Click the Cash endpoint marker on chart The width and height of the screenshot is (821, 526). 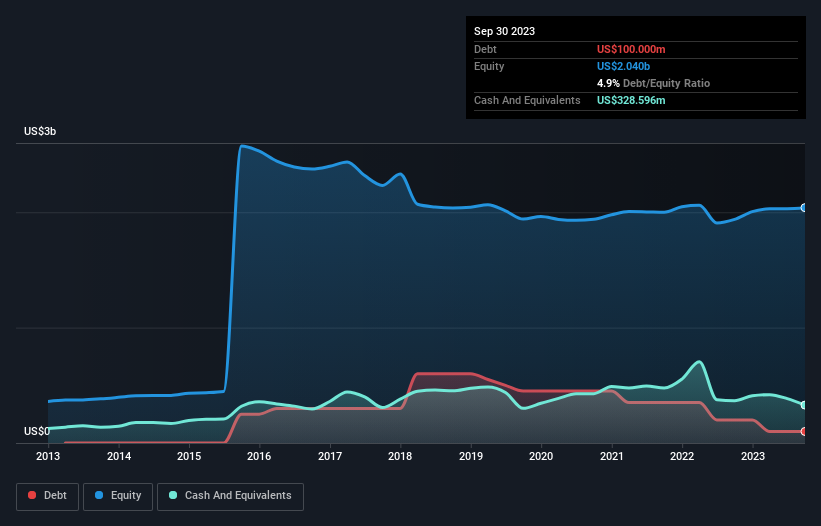804,405
